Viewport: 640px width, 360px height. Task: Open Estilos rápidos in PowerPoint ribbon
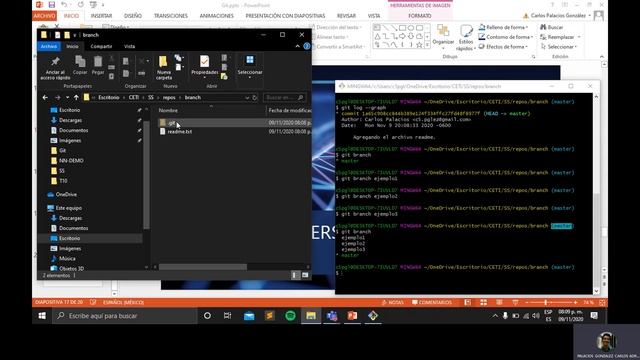pyautogui.click(x=466, y=38)
